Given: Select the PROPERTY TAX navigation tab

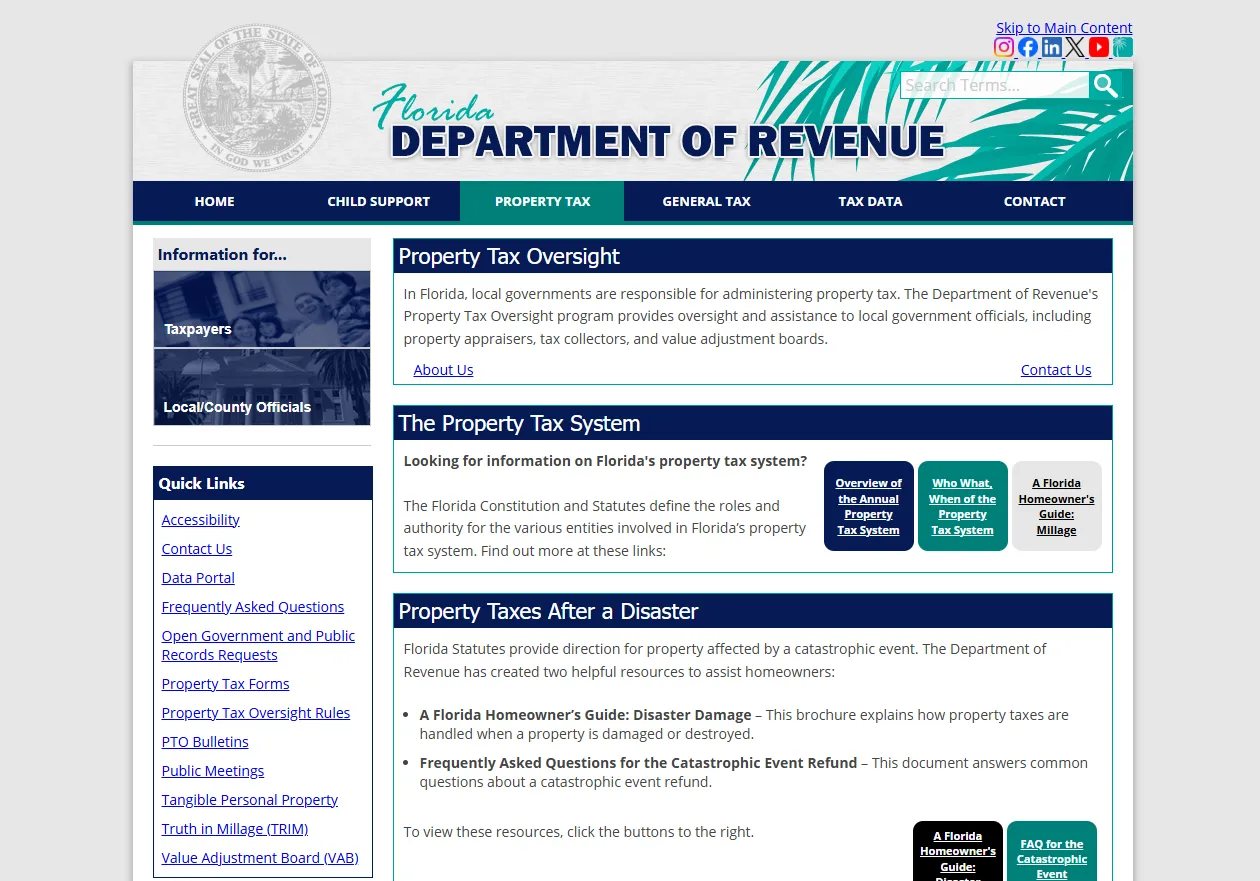Looking at the screenshot, I should pos(542,201).
